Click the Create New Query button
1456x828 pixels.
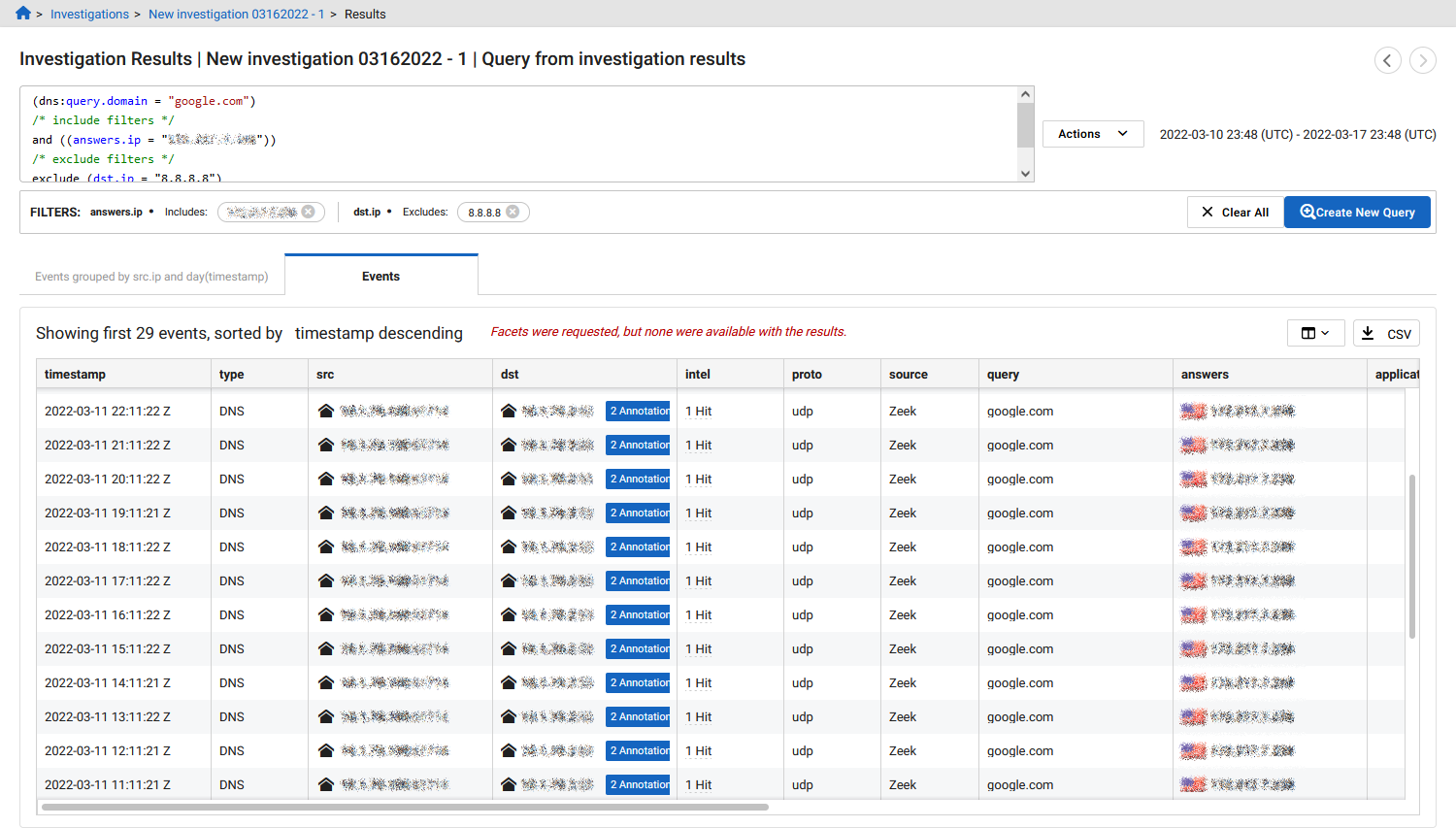pos(1357,212)
